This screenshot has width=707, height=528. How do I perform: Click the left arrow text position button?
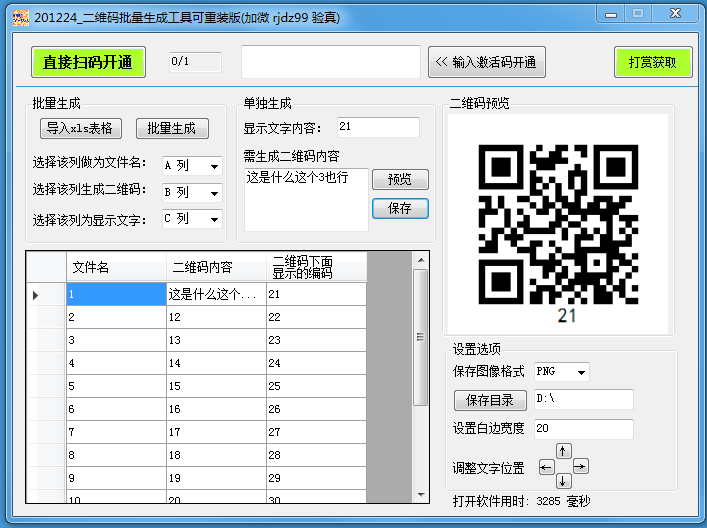[546, 467]
